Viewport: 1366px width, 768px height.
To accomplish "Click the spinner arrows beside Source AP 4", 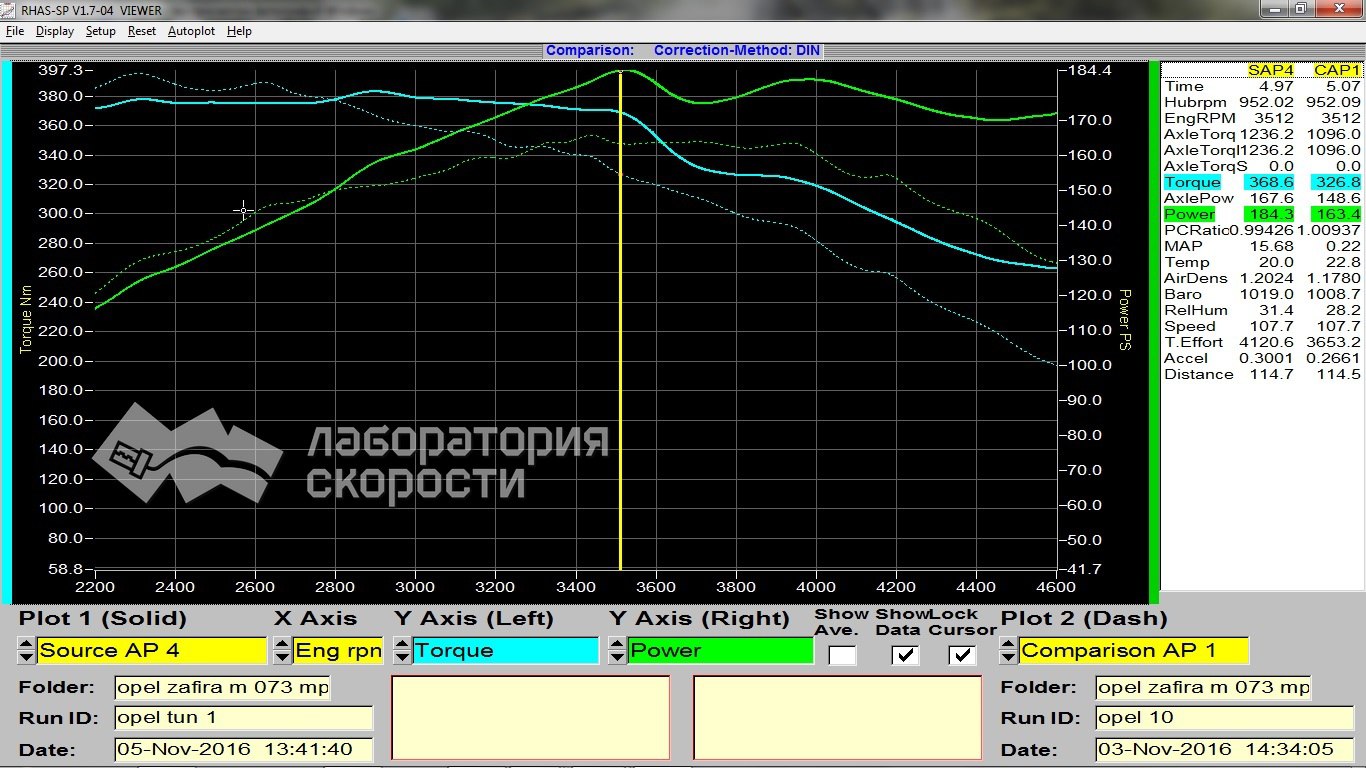I will tap(26, 651).
